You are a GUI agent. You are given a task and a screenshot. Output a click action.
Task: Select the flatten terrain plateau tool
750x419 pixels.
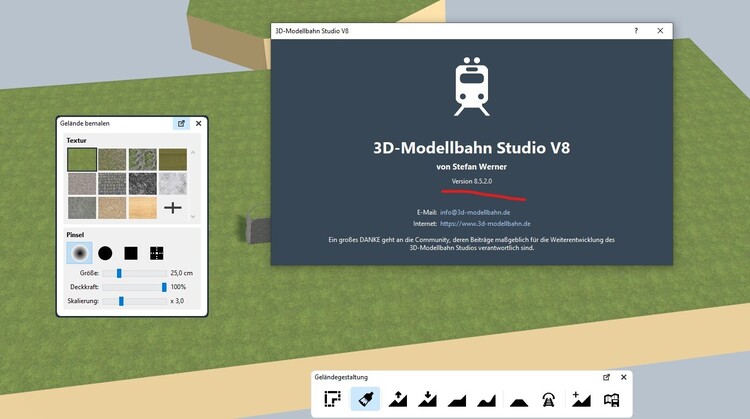tap(457, 400)
